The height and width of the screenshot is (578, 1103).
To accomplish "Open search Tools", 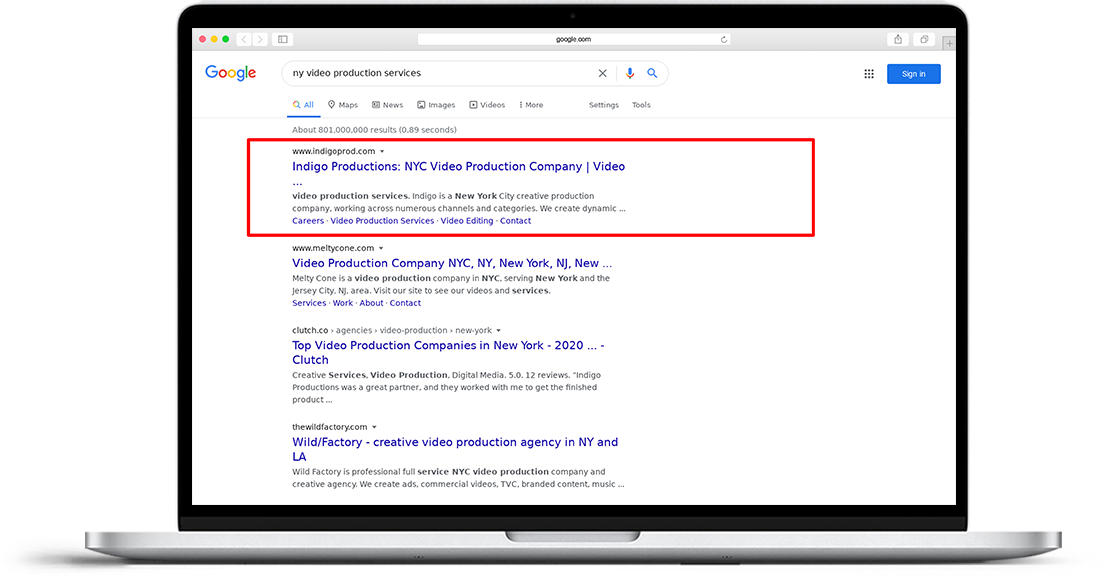I will pyautogui.click(x=641, y=105).
